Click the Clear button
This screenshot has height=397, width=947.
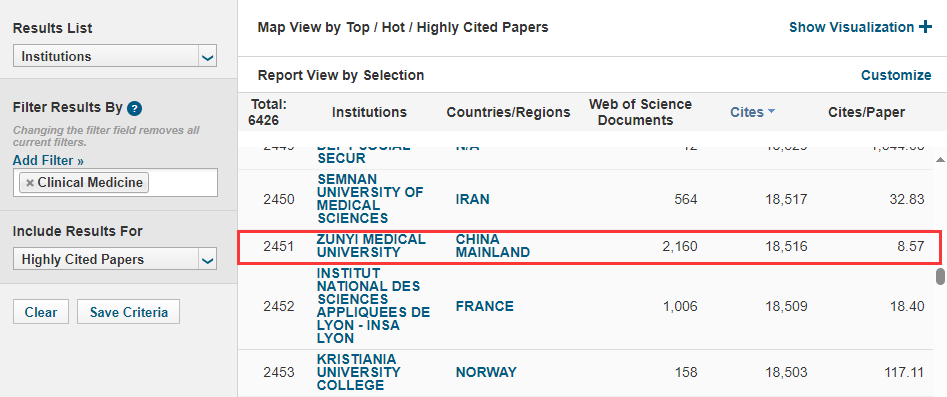(x=41, y=312)
